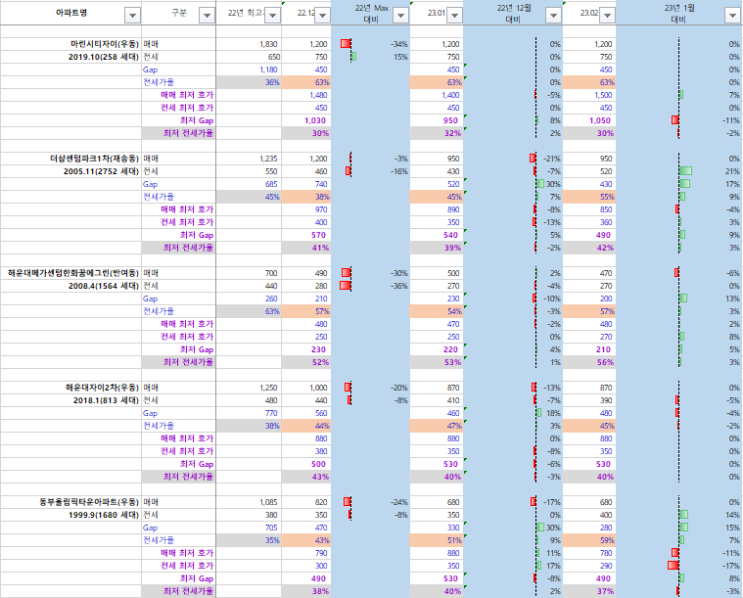This screenshot has height=598, width=743.
Task: Click 최저 전세가율 label for 동부올림픽타운아파트
Action: pyautogui.click(x=179, y=591)
